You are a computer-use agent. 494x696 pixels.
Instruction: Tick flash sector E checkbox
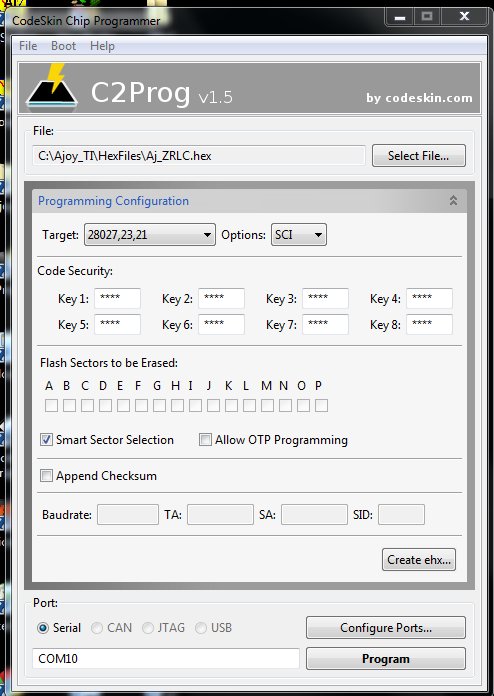123,405
